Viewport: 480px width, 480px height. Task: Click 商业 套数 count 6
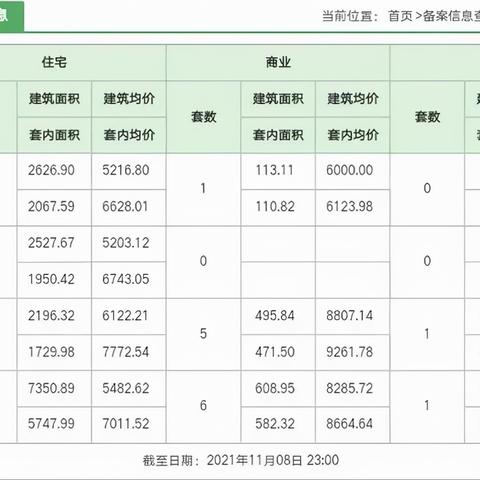pos(203,405)
